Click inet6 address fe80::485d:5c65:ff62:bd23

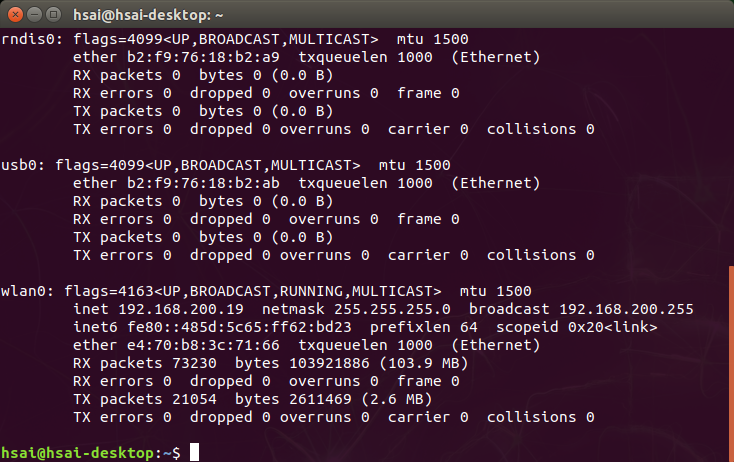click(239, 327)
